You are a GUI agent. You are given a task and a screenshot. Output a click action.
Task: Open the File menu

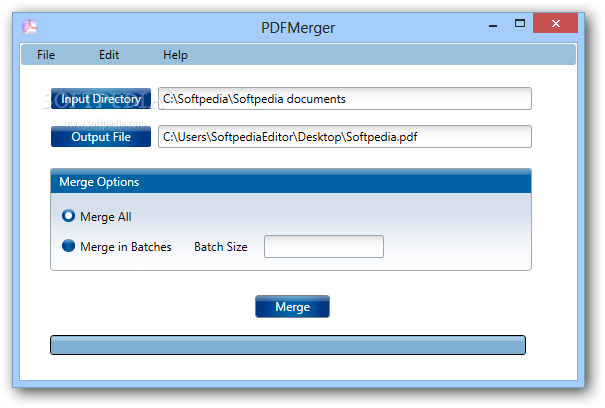[46, 55]
